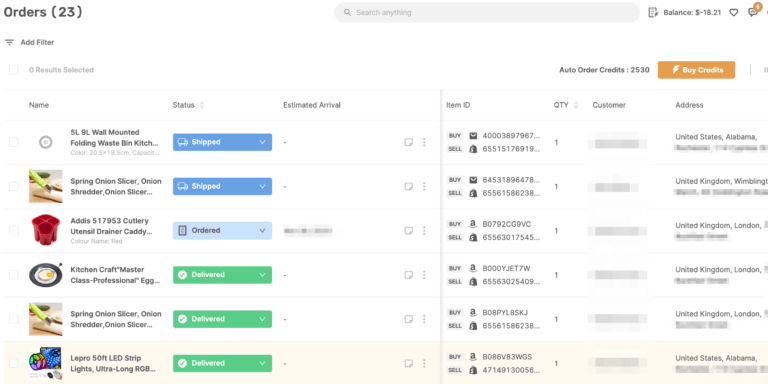The image size is (768, 384).
Task: Open the Lepro 50ft LED Strip Lights name
Action: [113, 363]
